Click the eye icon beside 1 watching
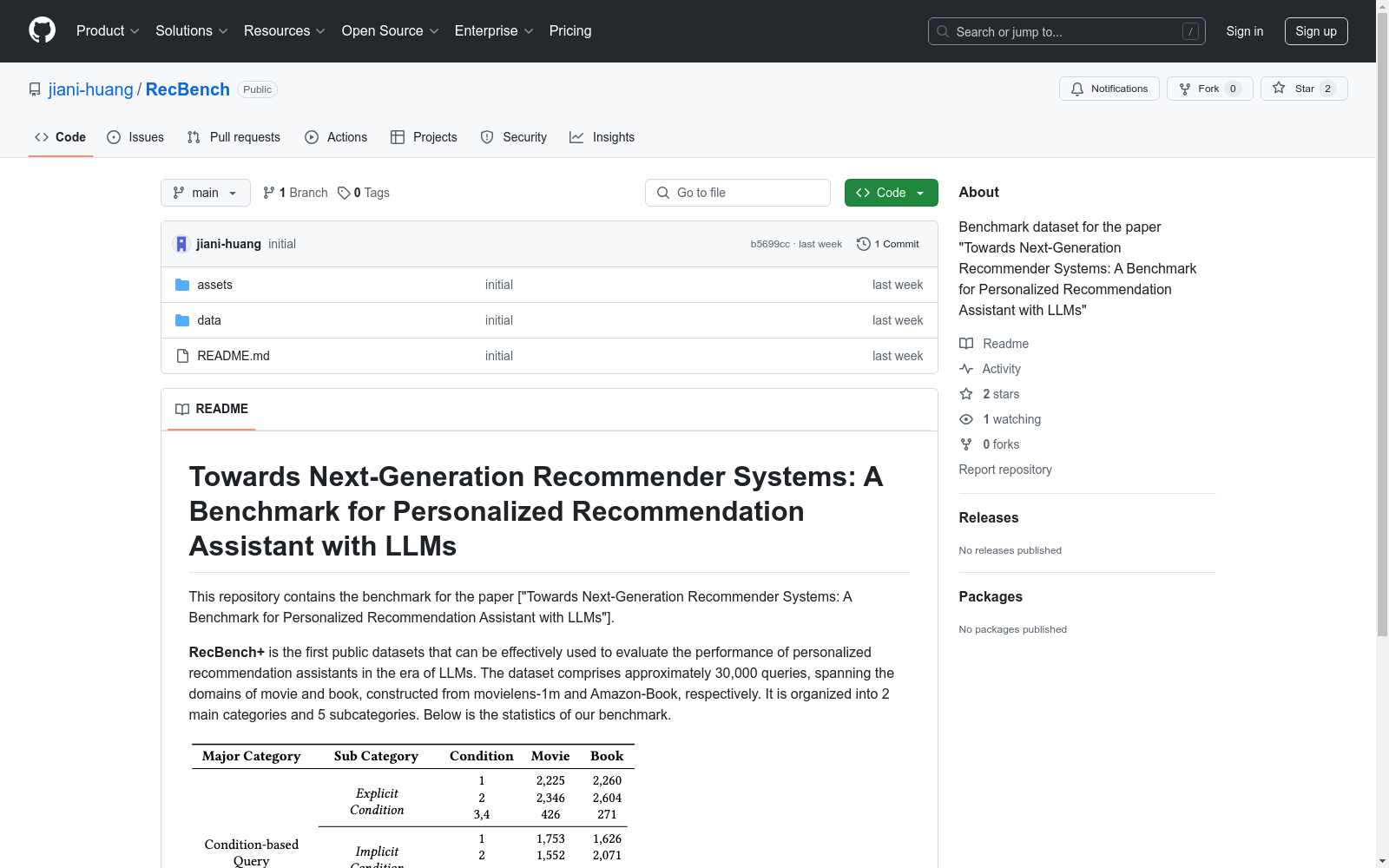1389x868 pixels. pos(966,419)
